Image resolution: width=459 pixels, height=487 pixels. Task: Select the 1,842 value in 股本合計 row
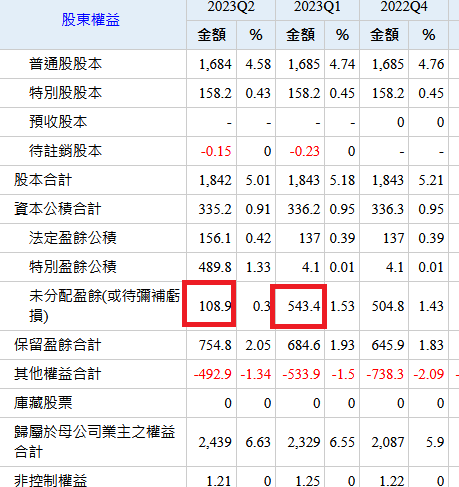pos(215,180)
